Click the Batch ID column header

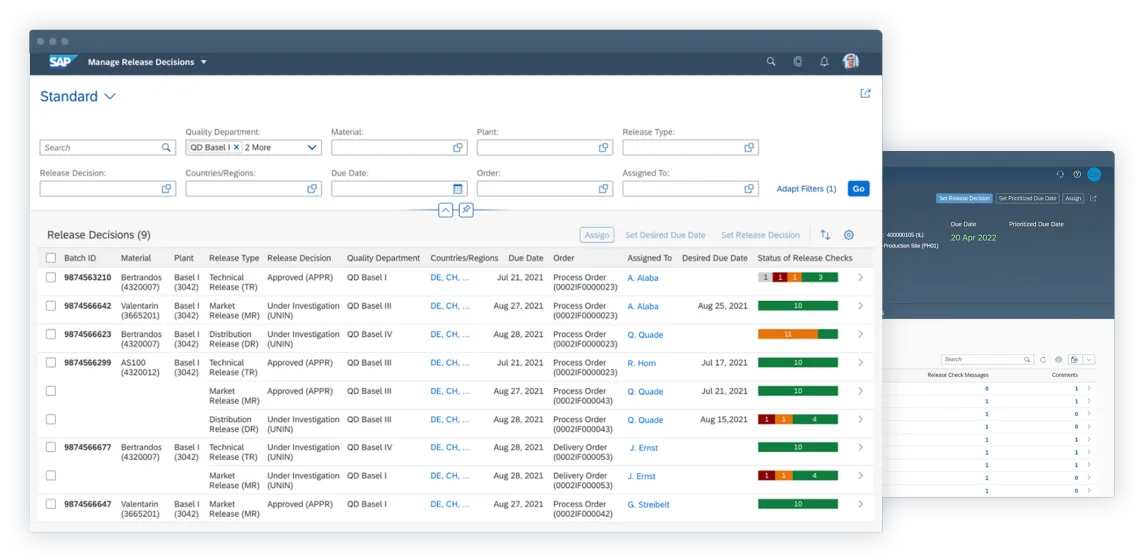[x=80, y=258]
